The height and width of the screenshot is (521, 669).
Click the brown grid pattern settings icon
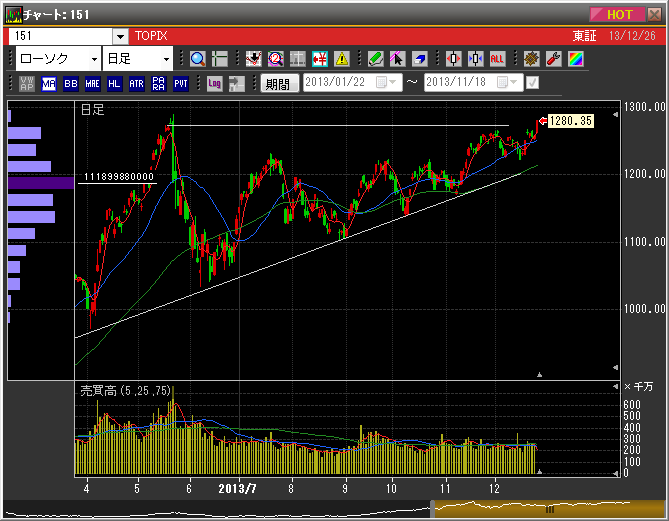click(x=532, y=59)
